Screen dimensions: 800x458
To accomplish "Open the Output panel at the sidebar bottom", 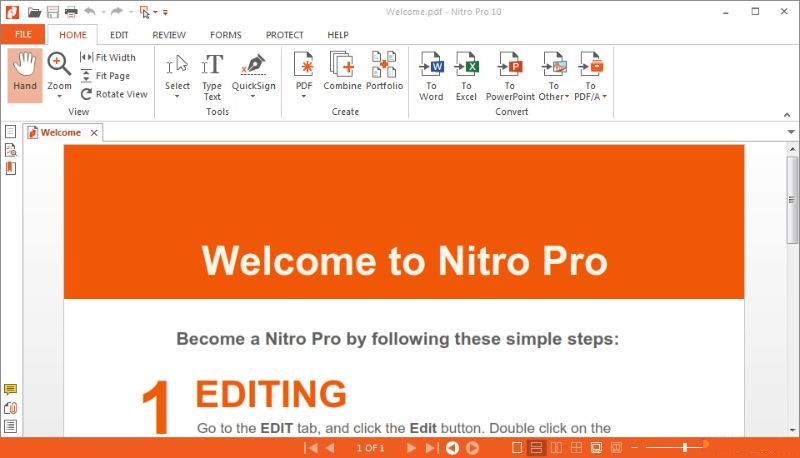I will coord(10,426).
